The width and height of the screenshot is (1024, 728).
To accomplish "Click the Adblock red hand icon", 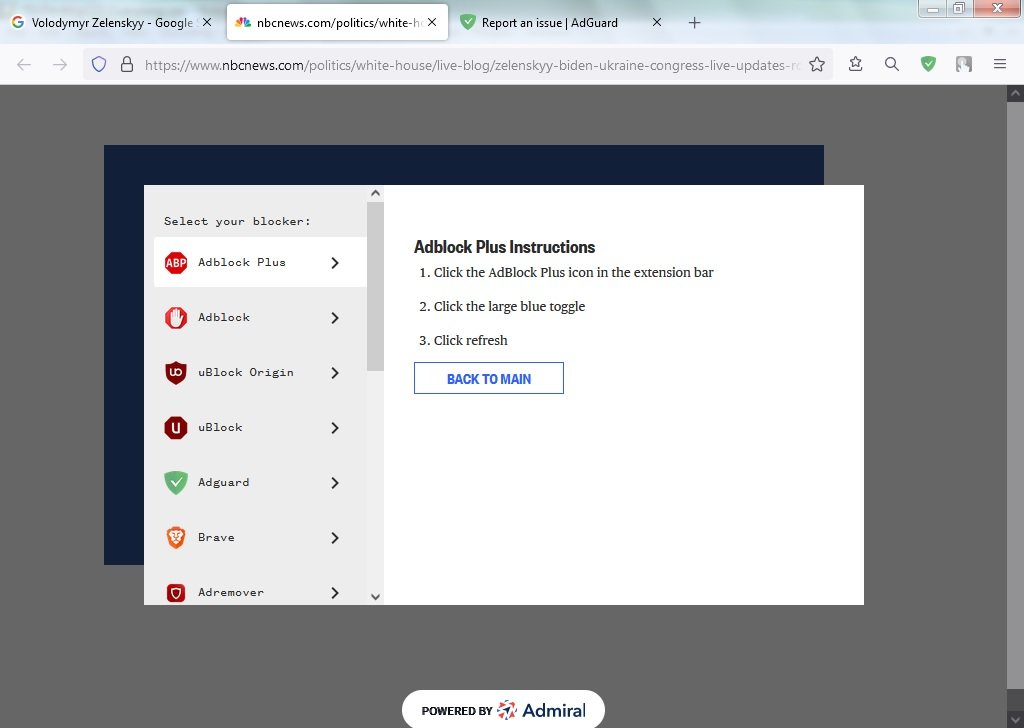I will (175, 317).
